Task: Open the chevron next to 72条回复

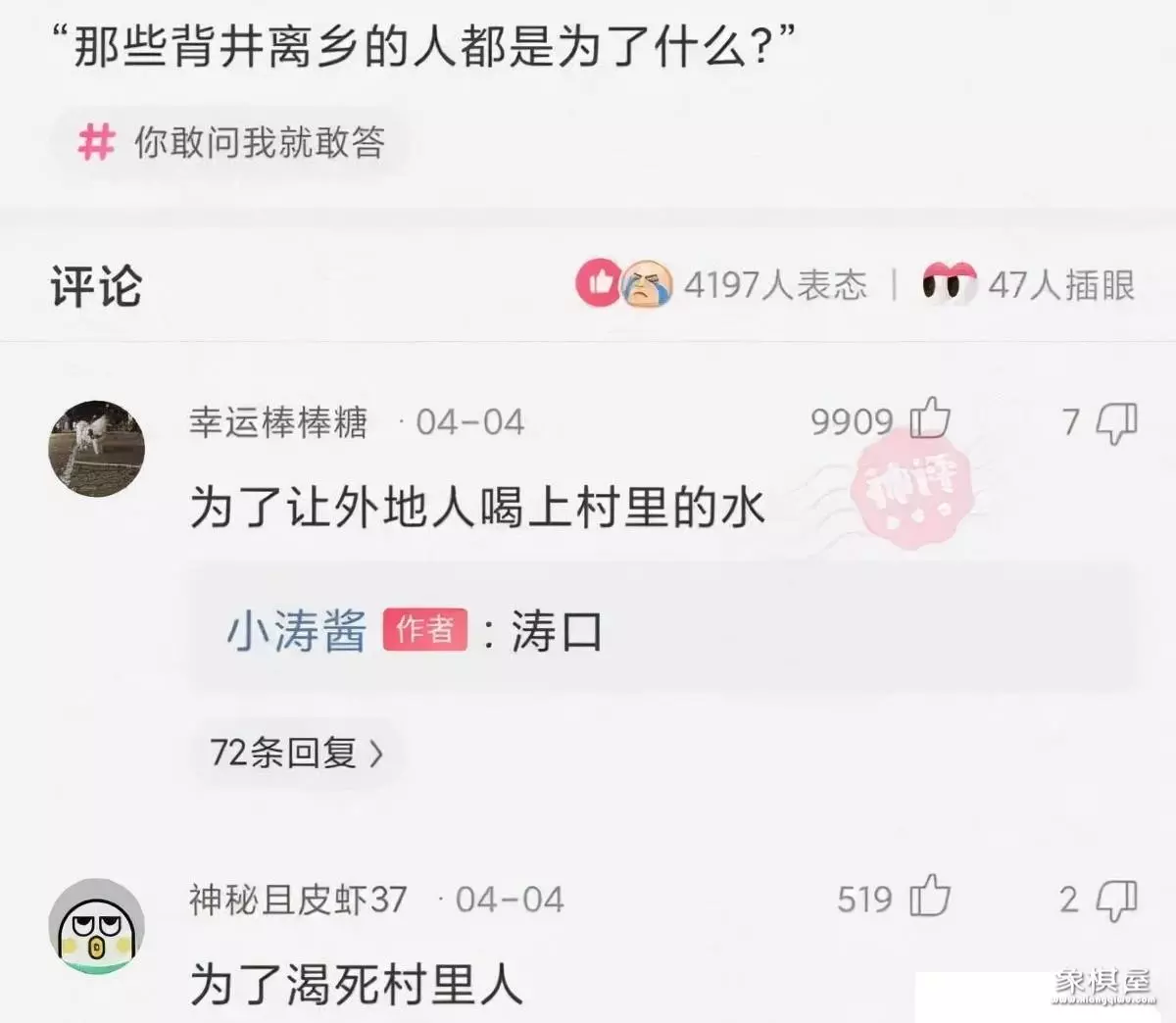Action: (x=376, y=754)
